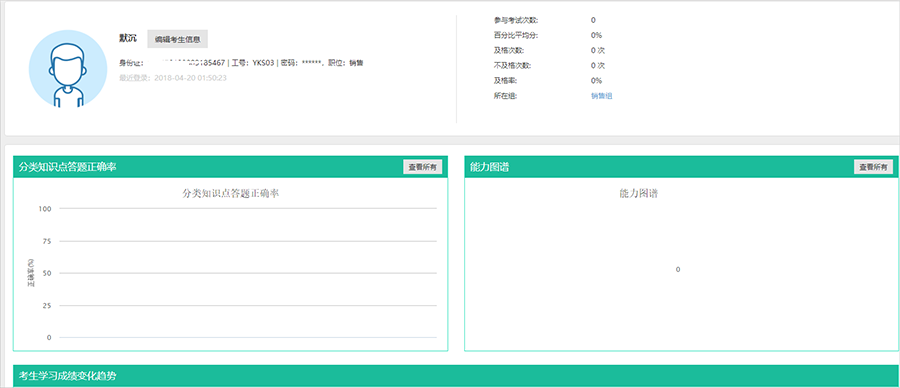Click the 100 label on the chart's vertical axis

point(46,208)
